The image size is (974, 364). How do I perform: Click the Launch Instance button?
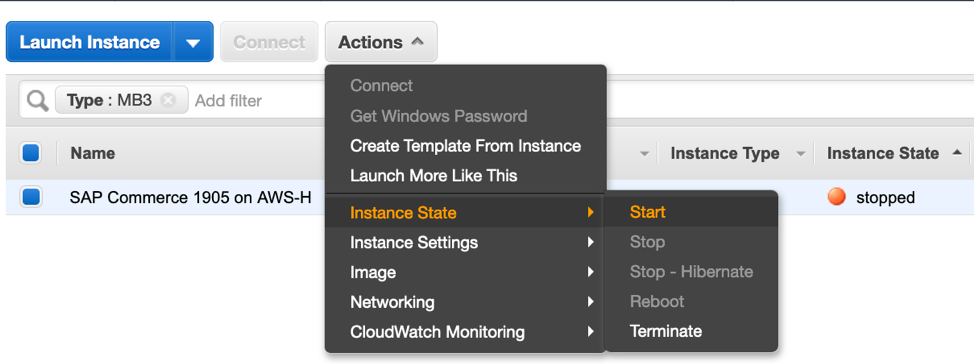tap(89, 42)
